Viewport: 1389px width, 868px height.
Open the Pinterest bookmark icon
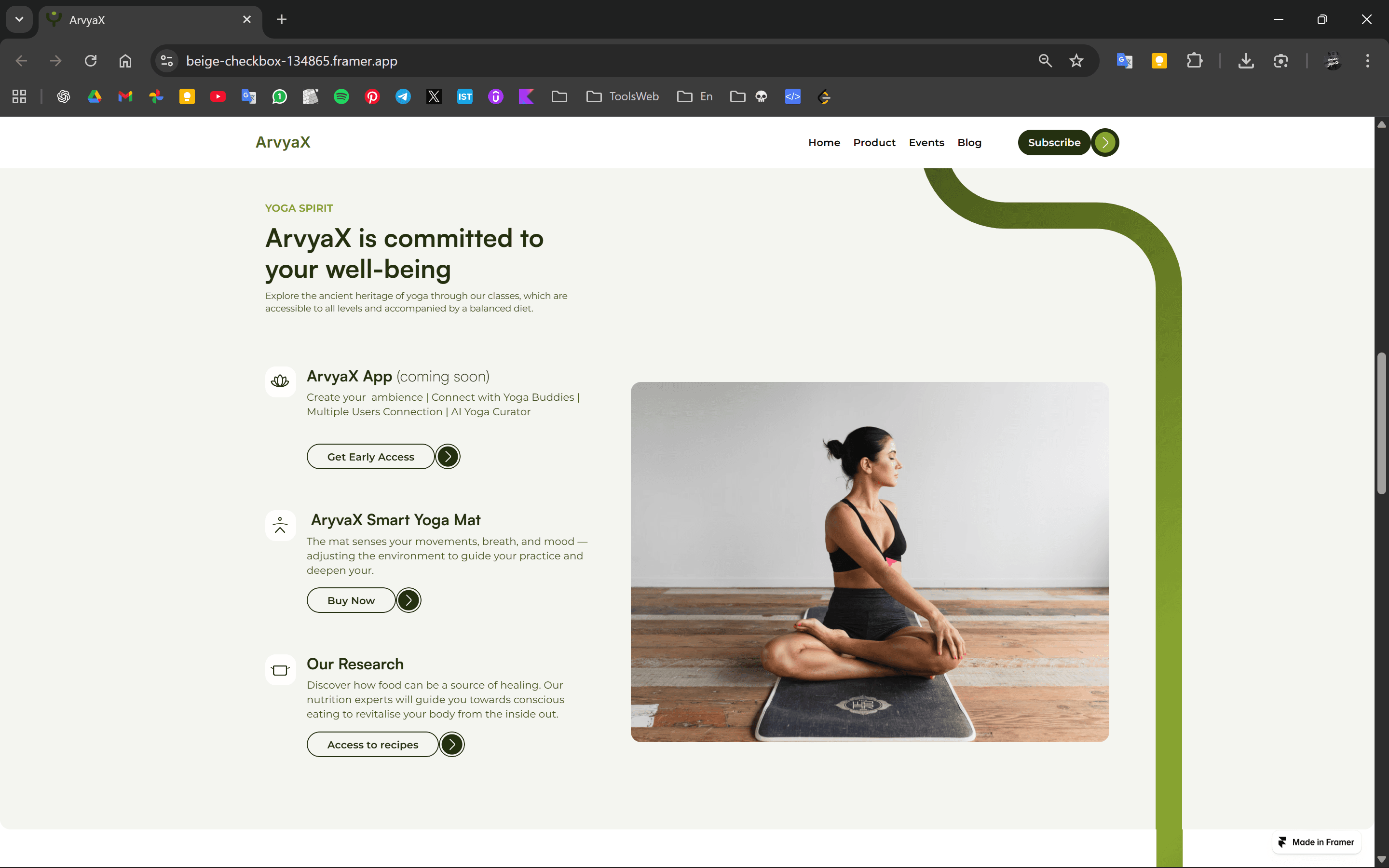pos(372,96)
